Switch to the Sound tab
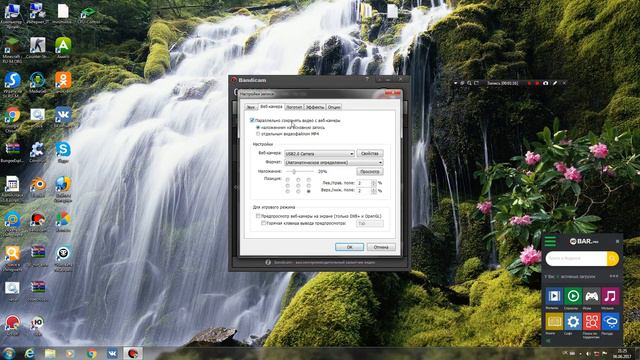 (x=251, y=107)
